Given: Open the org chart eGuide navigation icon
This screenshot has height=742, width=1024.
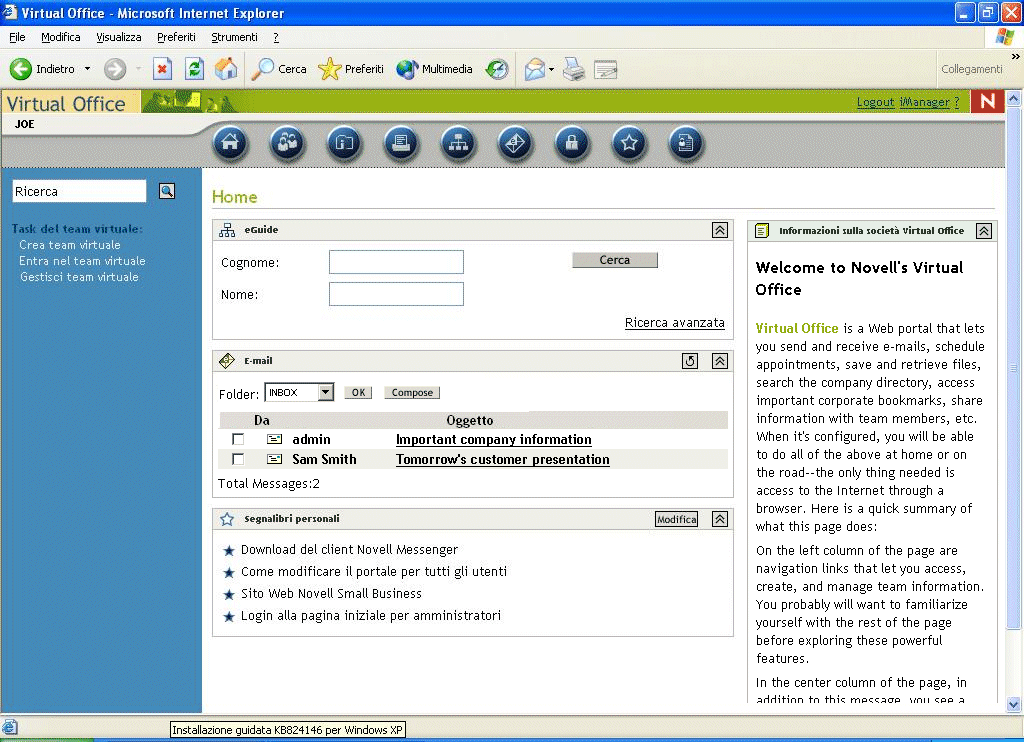Looking at the screenshot, I should (x=458, y=144).
